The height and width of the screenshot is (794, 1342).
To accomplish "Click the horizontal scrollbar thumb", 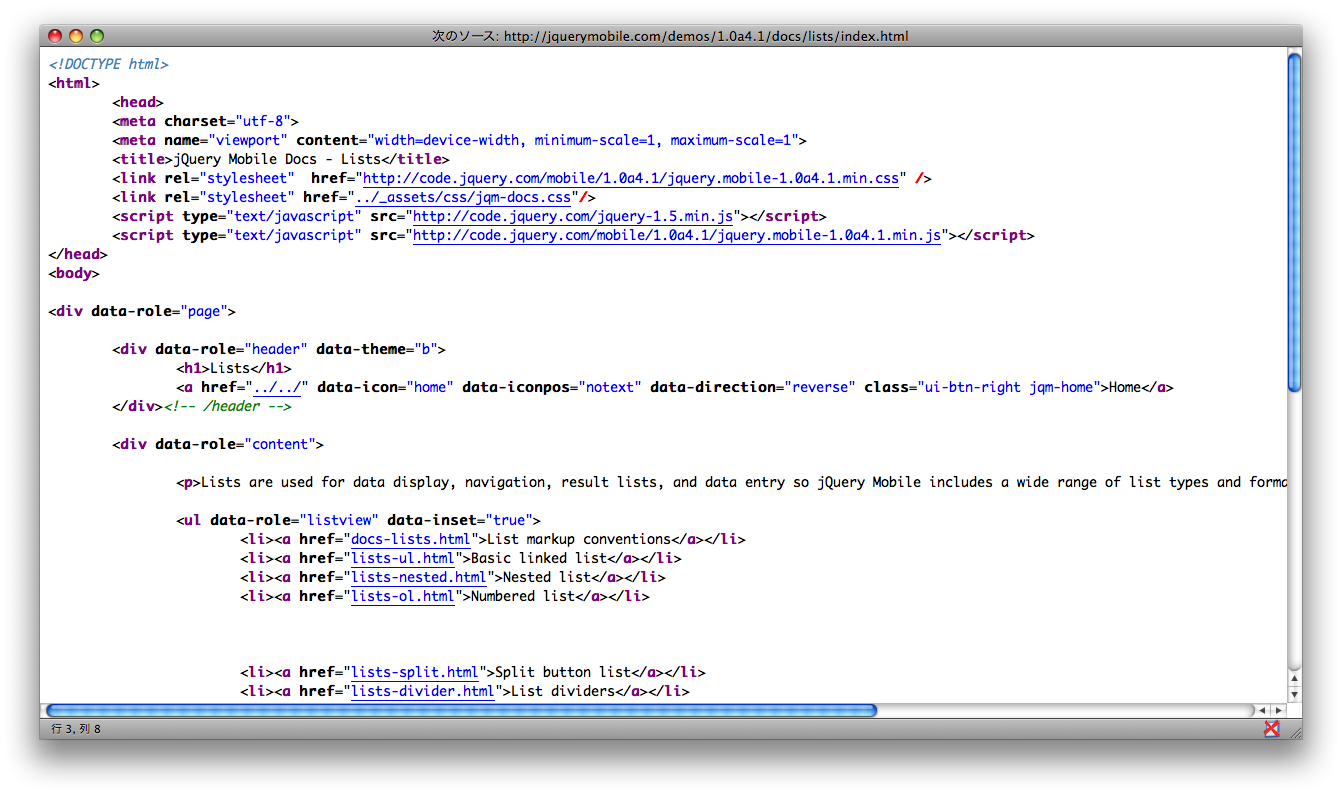I will coord(461,711).
